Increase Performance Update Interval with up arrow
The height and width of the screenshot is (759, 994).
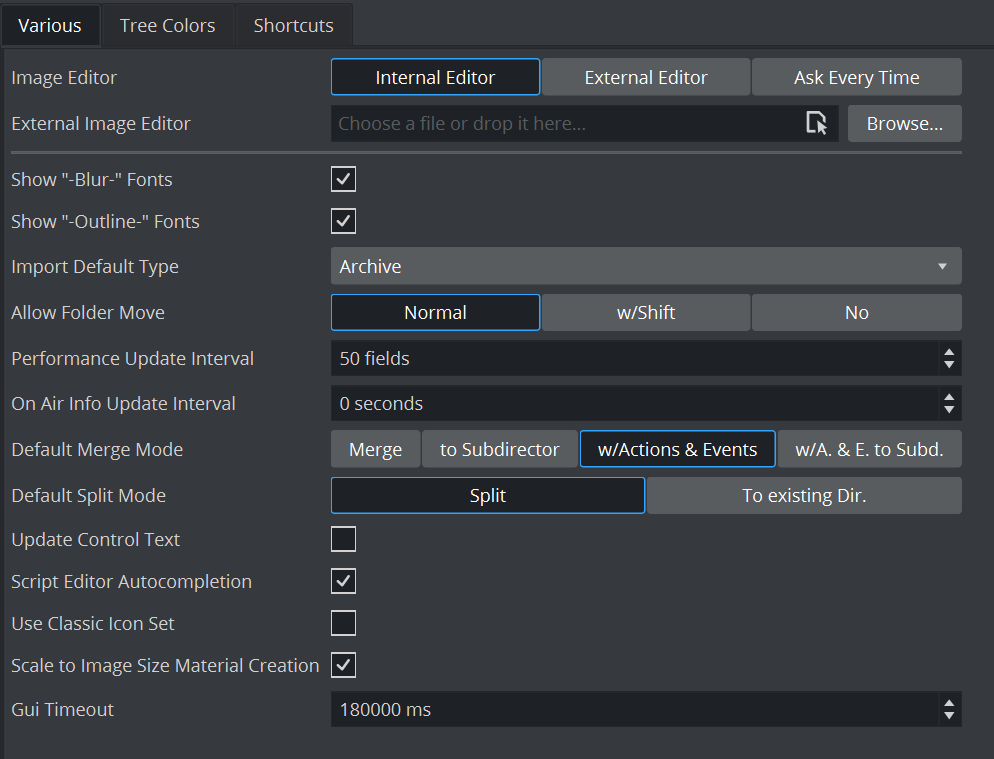pos(948,352)
